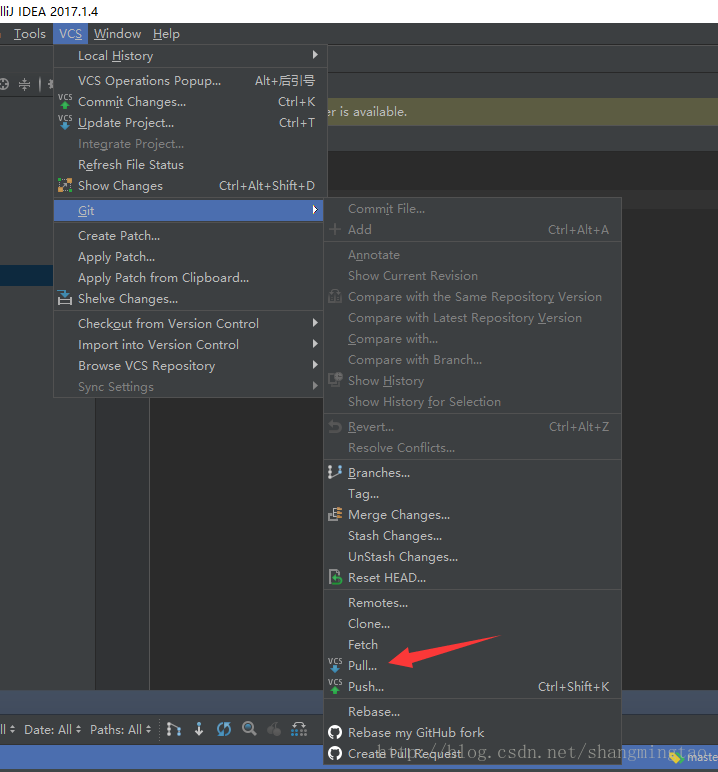
Task: Click the Merge Changes icon
Action: (335, 515)
